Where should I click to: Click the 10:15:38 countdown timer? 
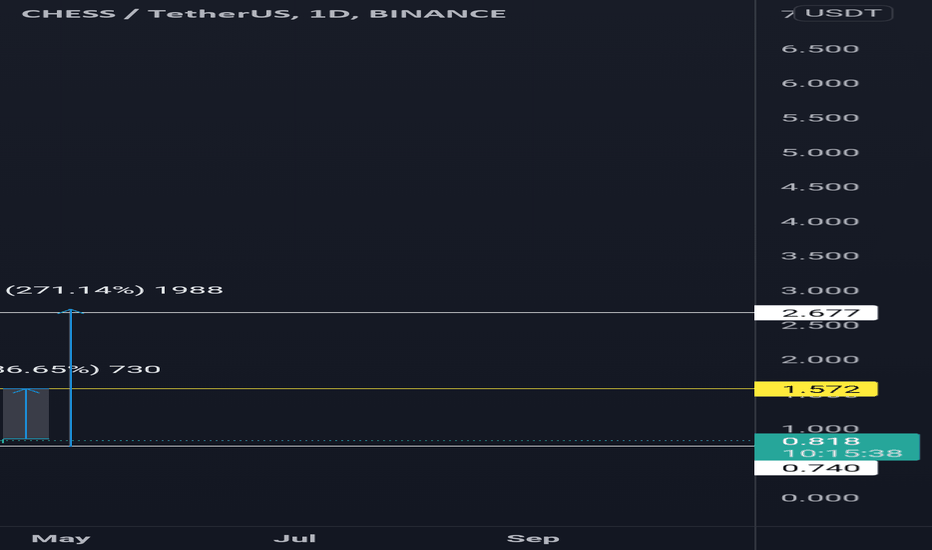click(x=843, y=454)
